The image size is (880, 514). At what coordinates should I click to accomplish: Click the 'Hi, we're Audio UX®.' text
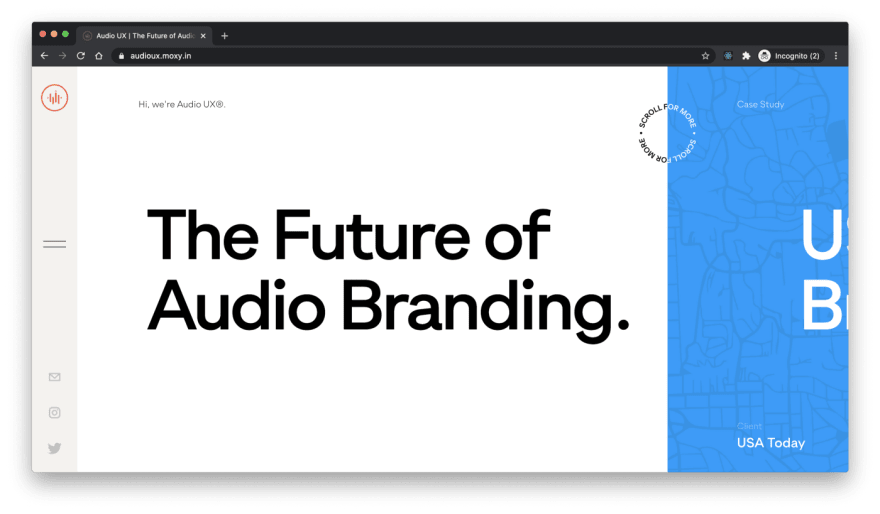pos(182,104)
